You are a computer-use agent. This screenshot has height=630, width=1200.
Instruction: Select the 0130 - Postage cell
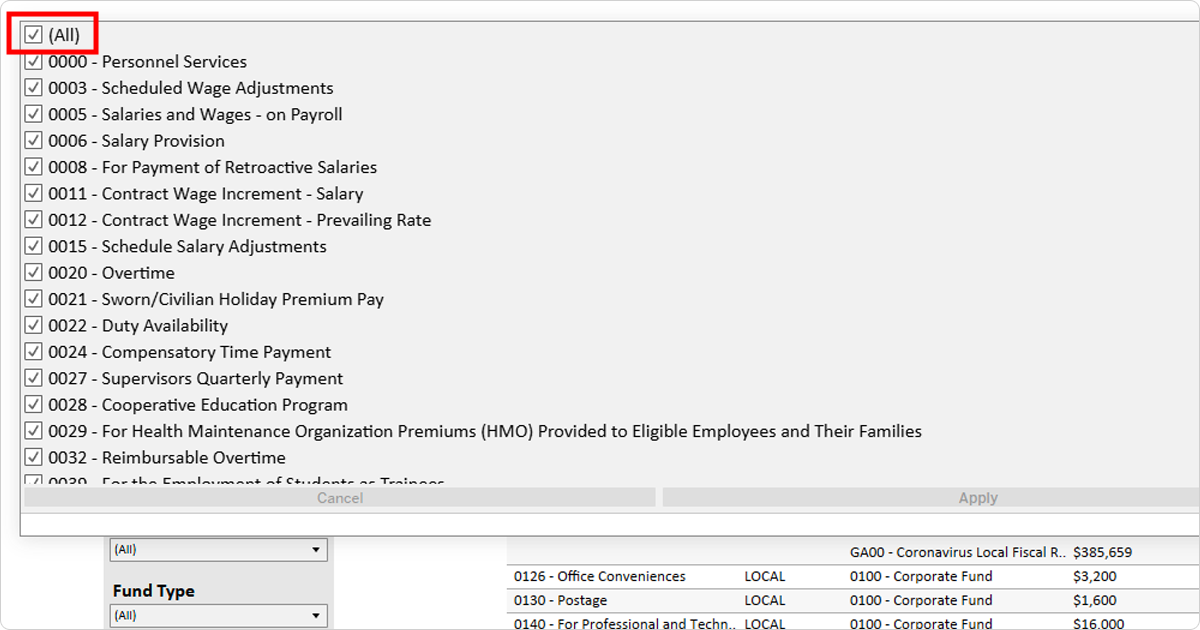click(561, 601)
